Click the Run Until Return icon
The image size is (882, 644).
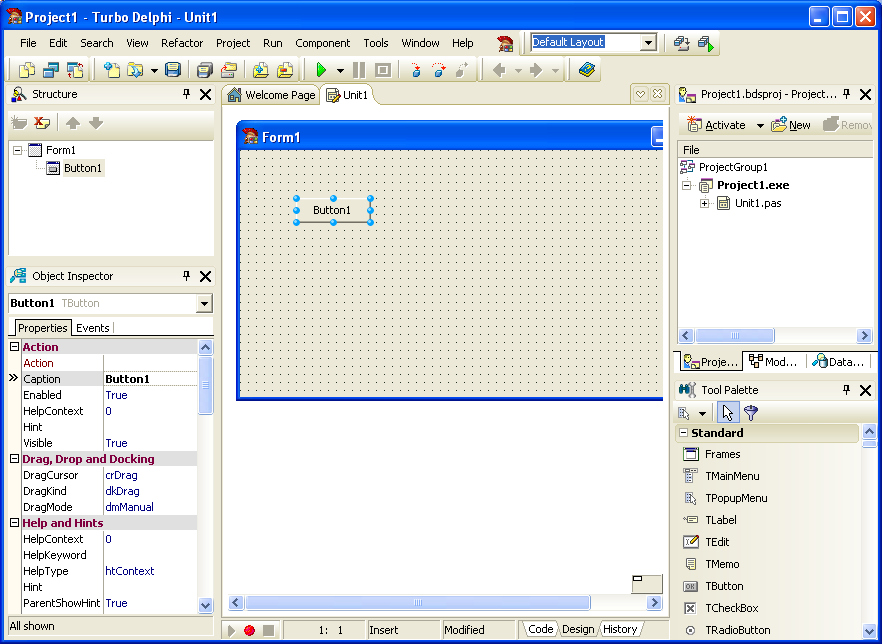[x=462, y=70]
